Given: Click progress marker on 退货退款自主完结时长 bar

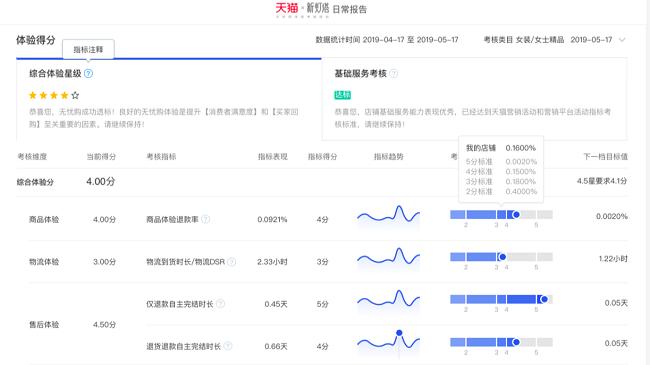Looking at the screenshot, I should click(516, 342).
